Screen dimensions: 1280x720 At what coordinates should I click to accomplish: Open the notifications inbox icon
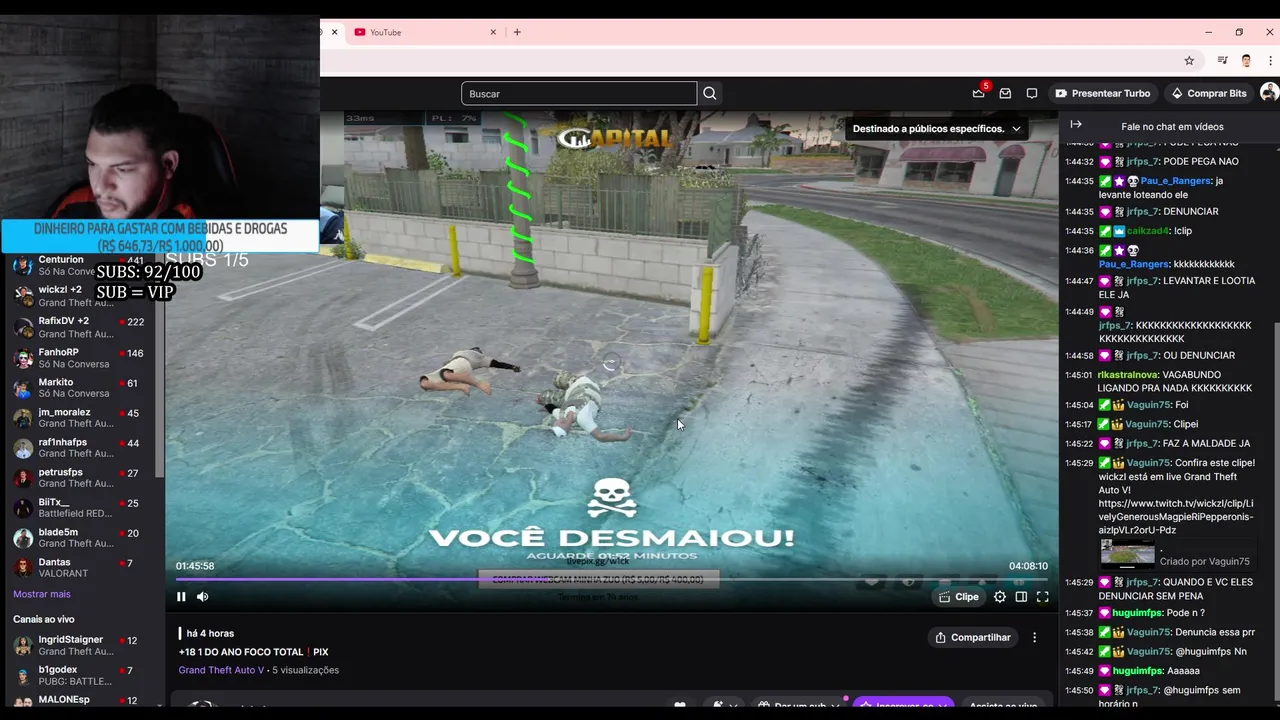[1005, 93]
